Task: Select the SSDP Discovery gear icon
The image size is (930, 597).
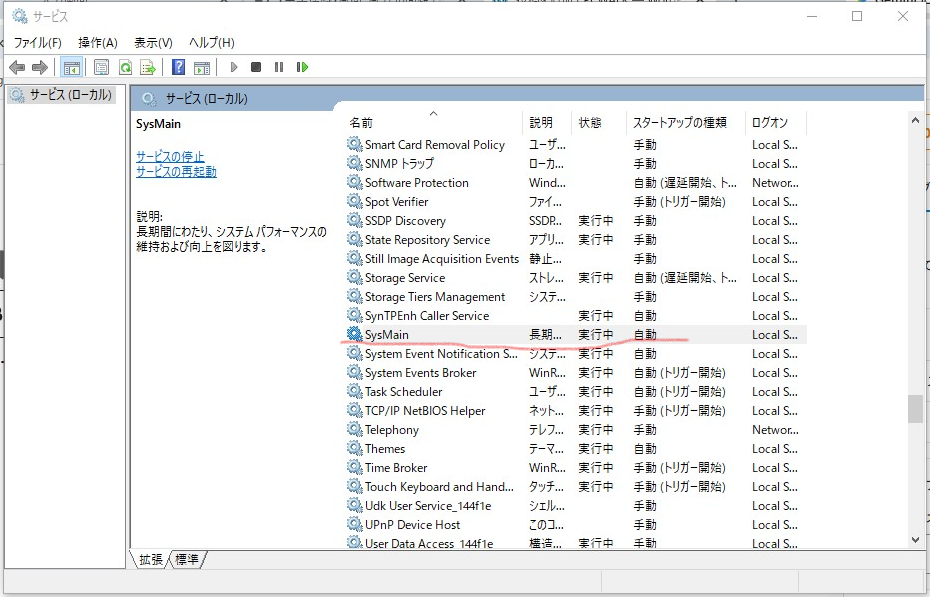Action: tap(355, 220)
